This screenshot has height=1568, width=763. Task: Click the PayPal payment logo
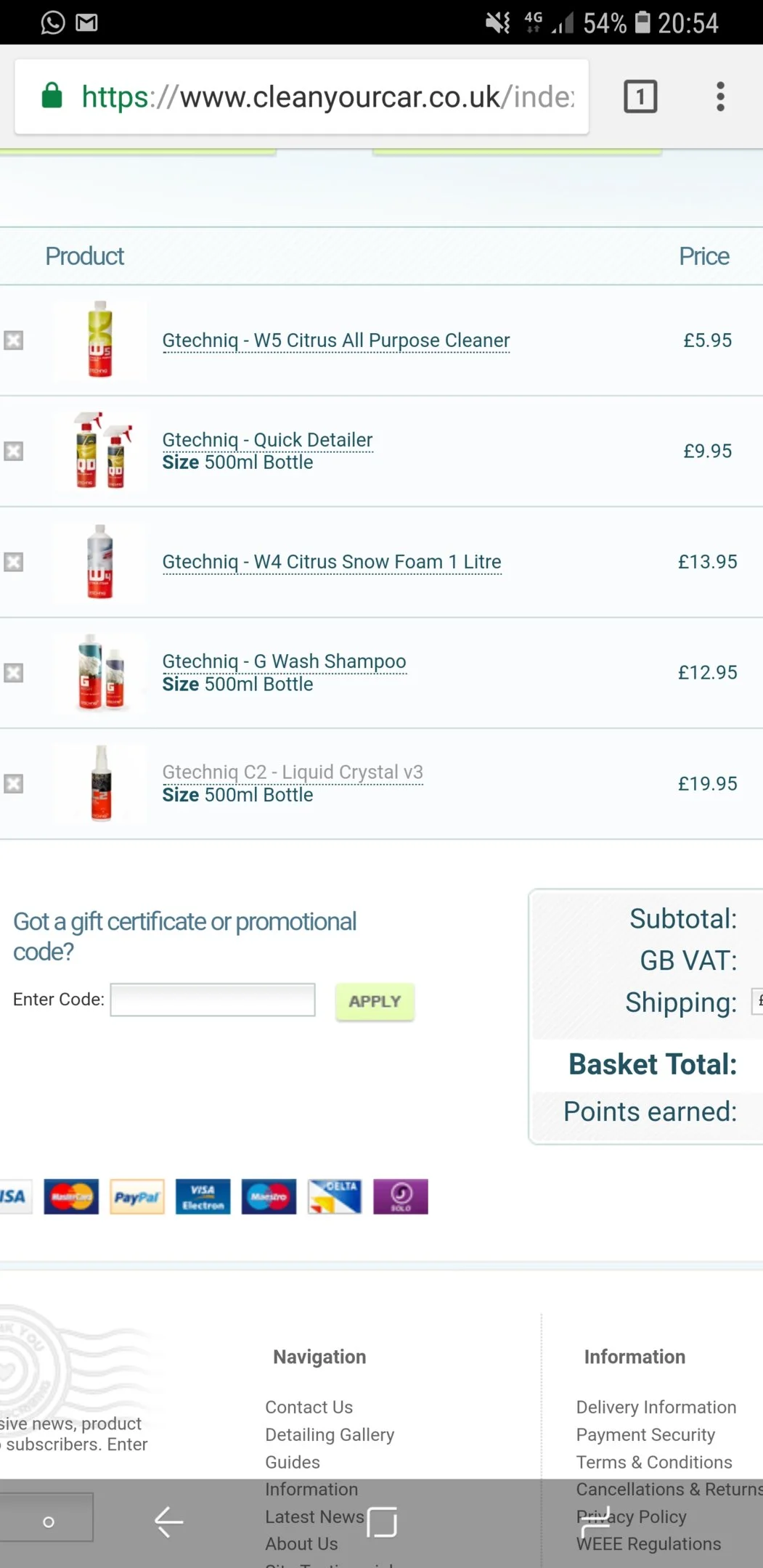[x=137, y=1197]
